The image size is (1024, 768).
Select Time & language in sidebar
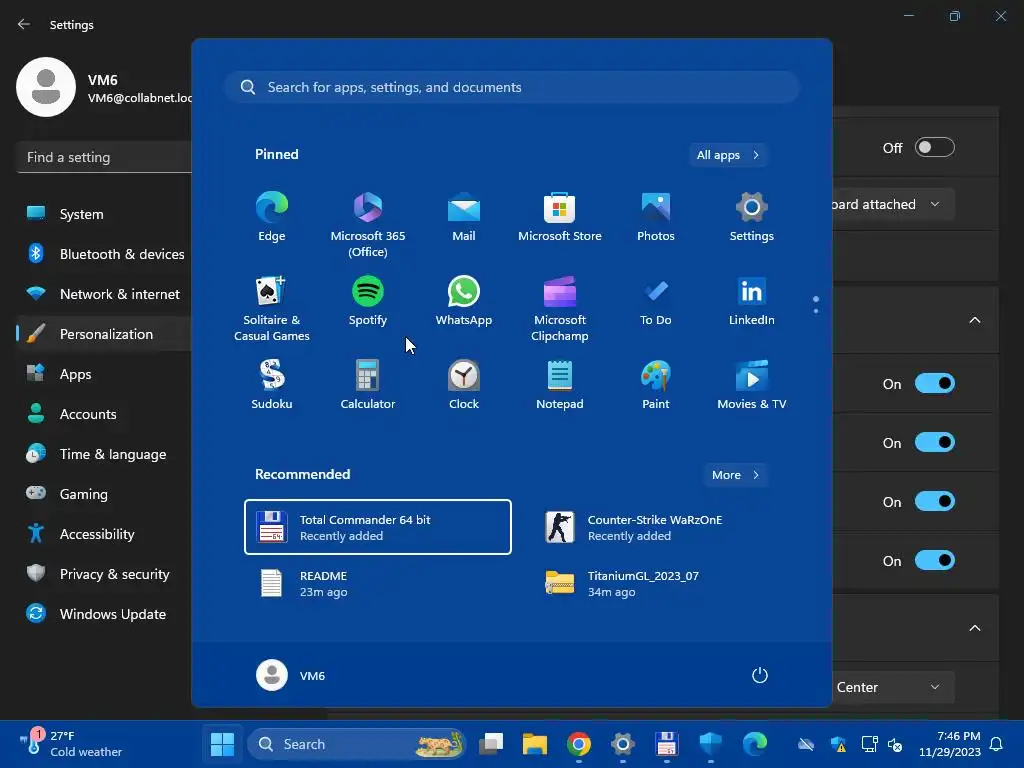(x=104, y=454)
